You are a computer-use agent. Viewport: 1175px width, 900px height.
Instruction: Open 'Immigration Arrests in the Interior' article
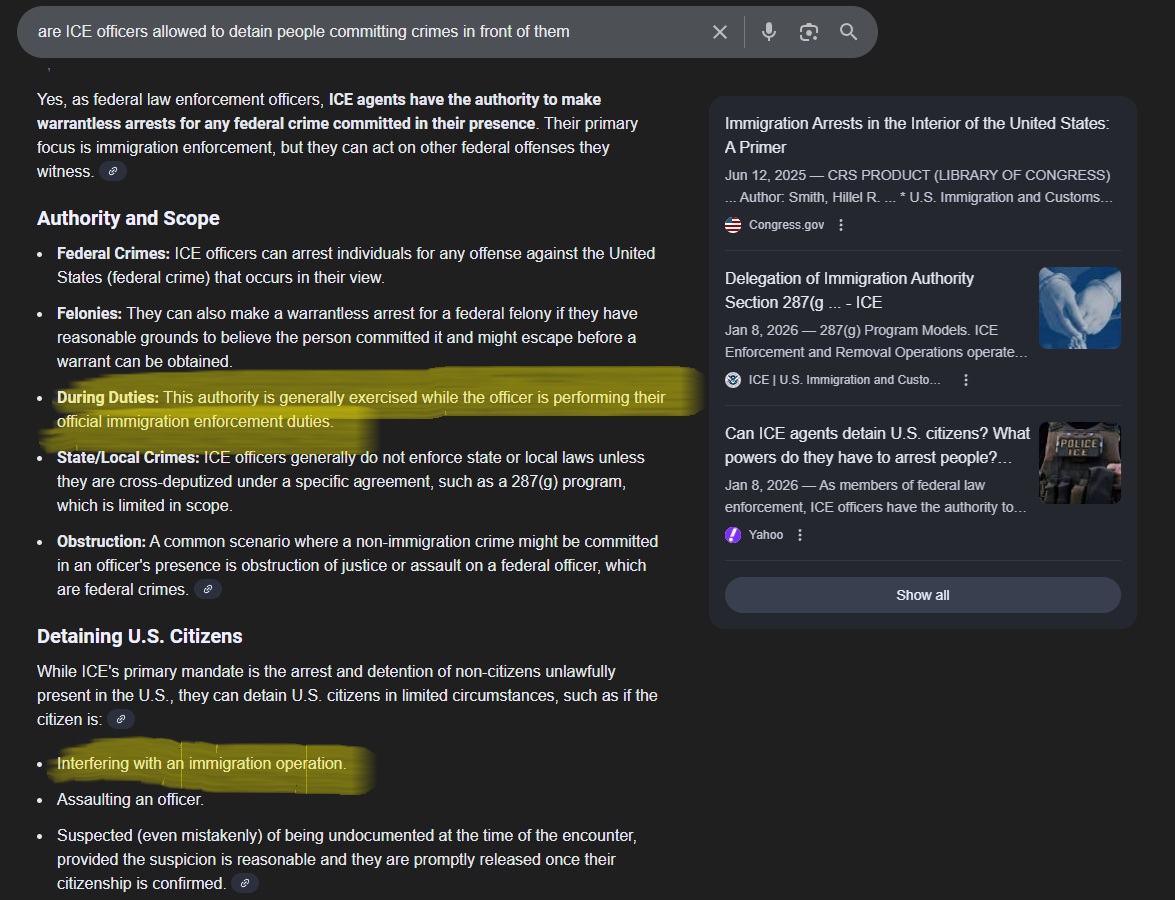[916, 136]
